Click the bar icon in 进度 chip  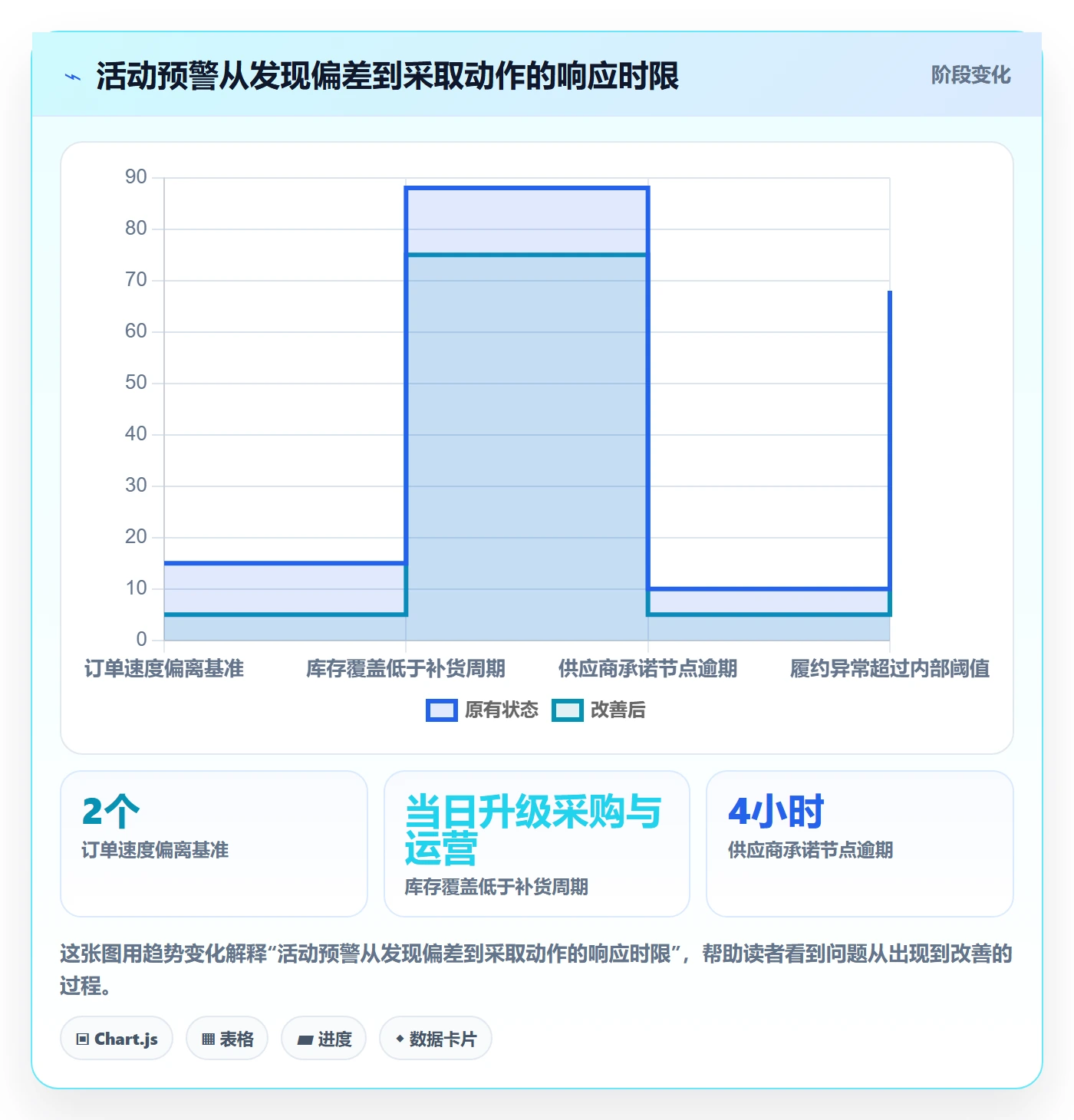pos(305,1040)
